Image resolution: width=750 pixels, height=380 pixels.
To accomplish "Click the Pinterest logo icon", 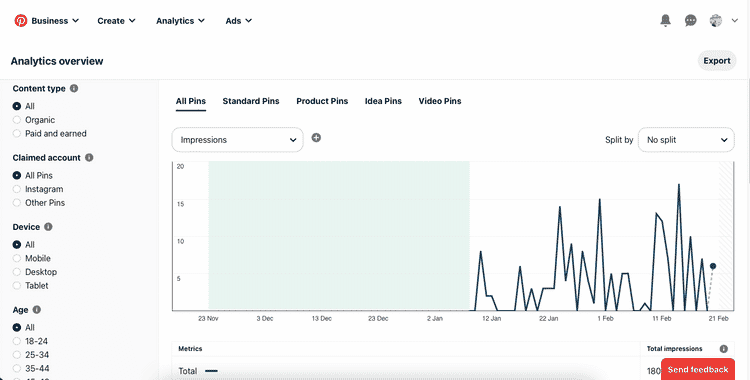I will [x=21, y=21].
